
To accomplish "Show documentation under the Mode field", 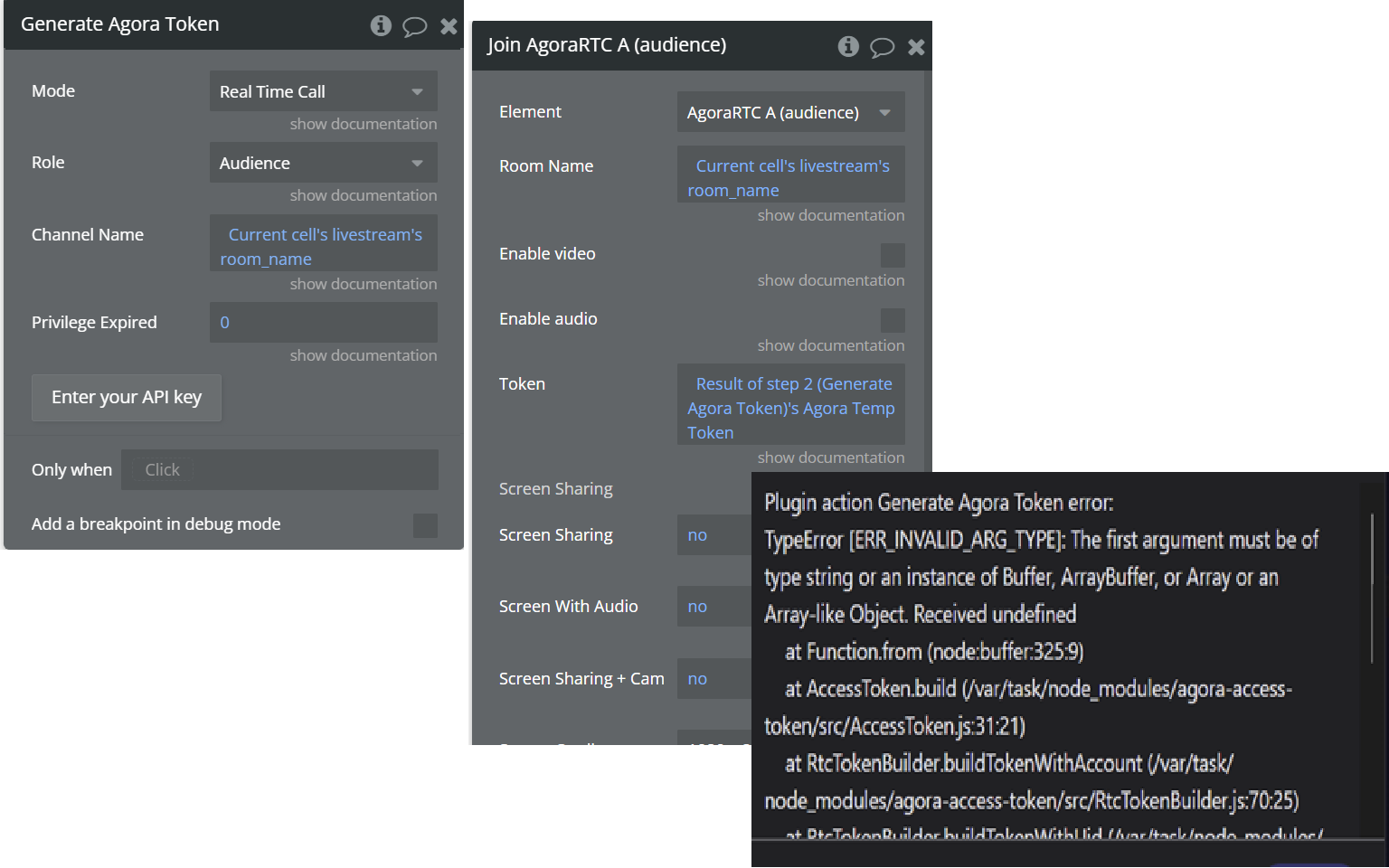I will [364, 124].
